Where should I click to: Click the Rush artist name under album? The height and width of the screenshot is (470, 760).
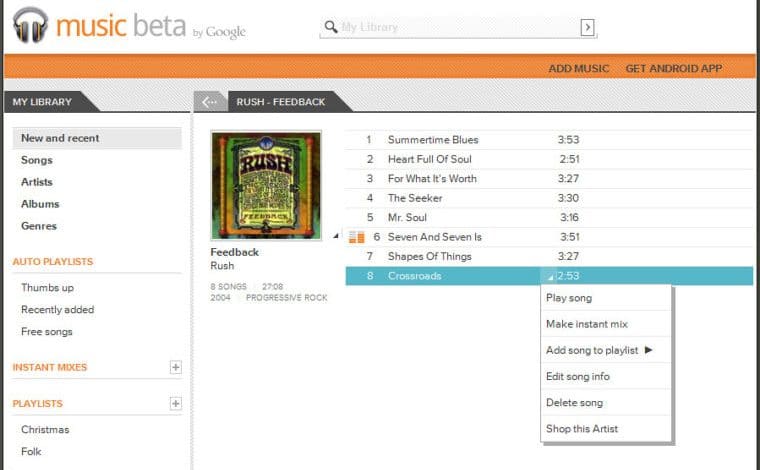click(x=222, y=266)
